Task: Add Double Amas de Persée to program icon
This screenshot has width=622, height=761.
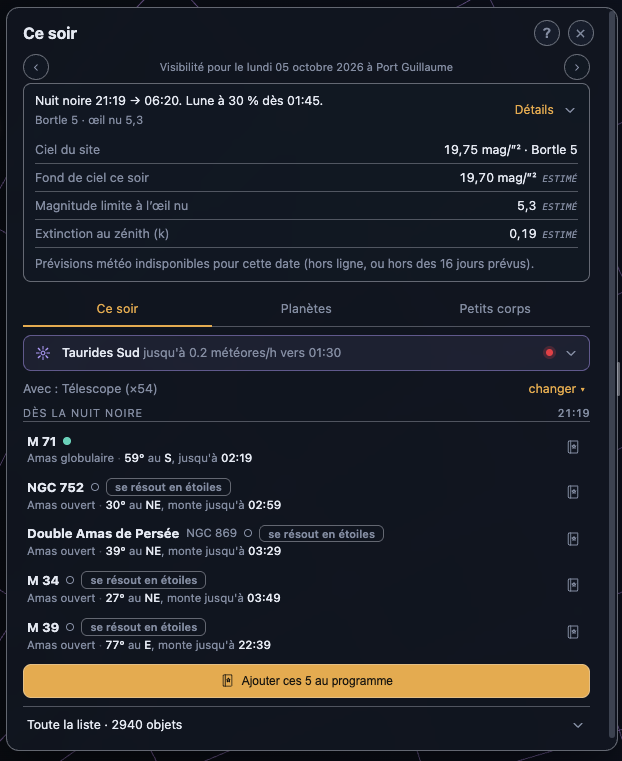Action: pos(573,539)
